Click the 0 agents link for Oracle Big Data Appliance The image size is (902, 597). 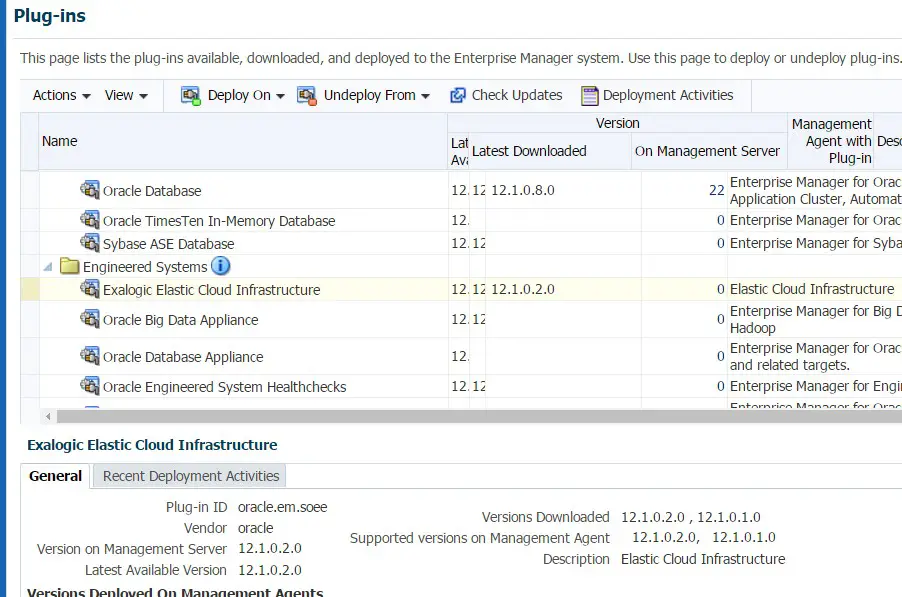tap(721, 319)
